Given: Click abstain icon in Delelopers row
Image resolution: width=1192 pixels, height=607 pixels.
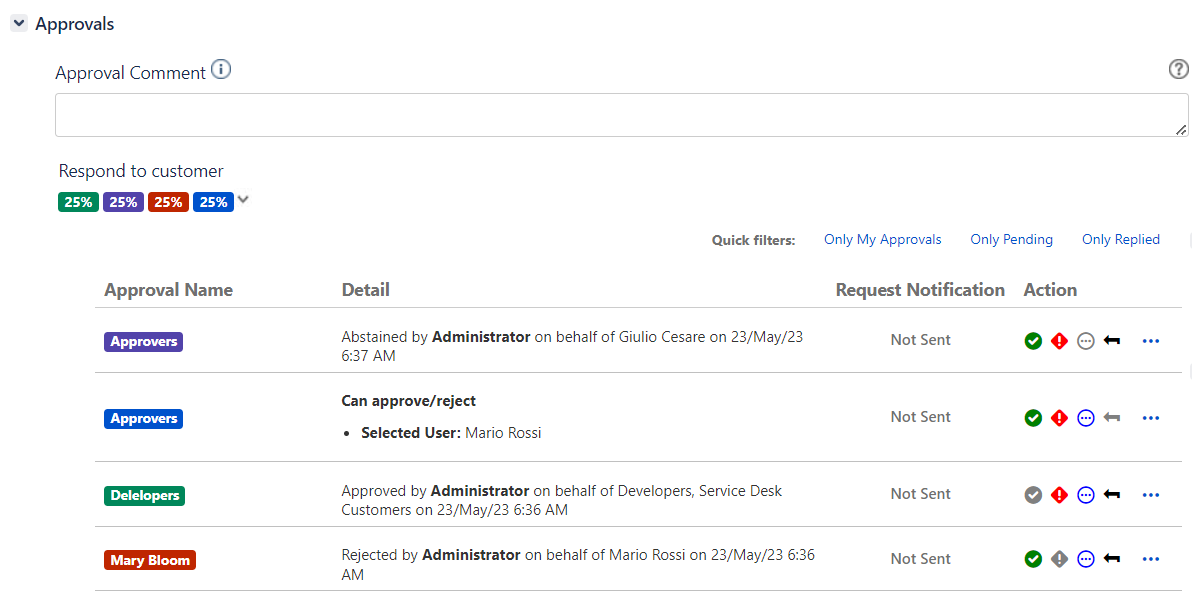Looking at the screenshot, I should 1086,495.
